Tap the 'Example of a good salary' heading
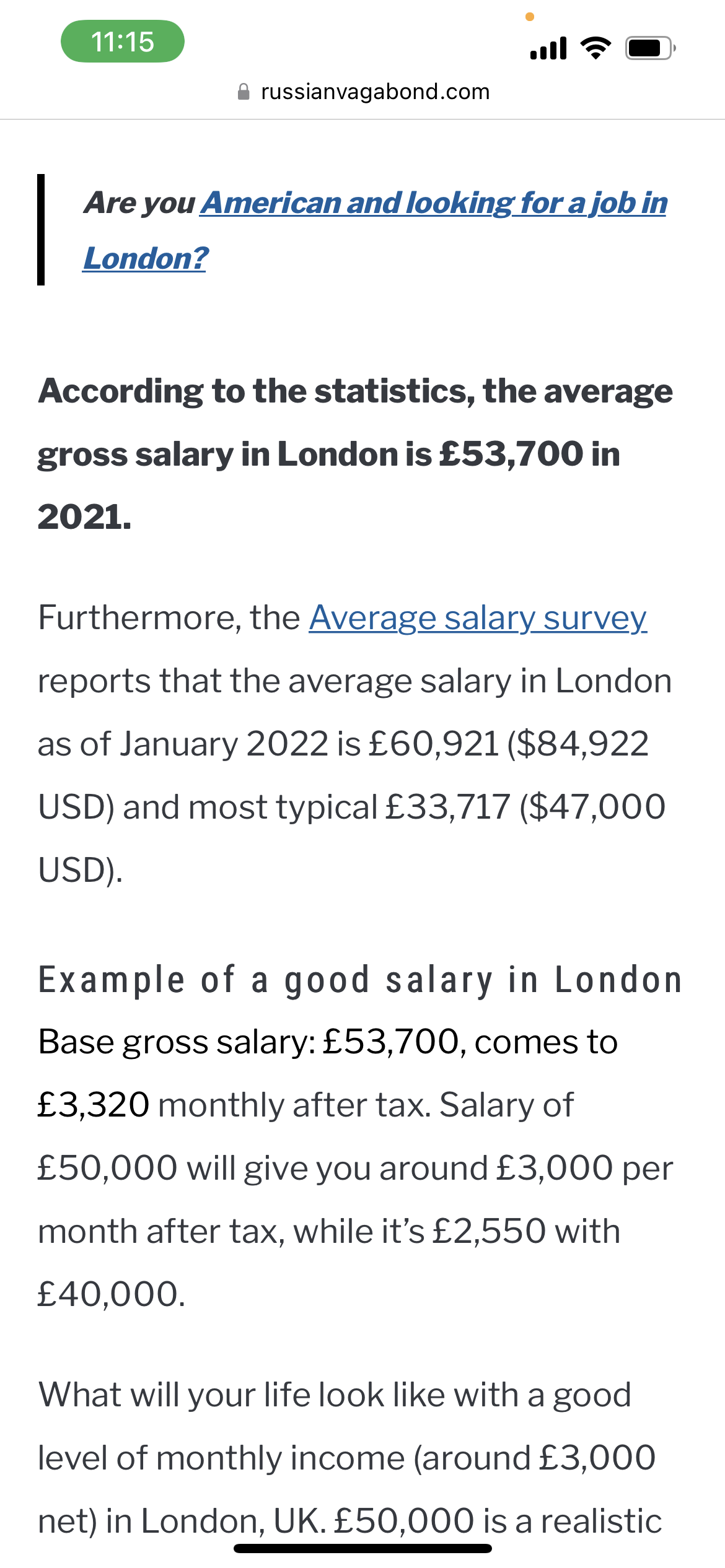 360,980
